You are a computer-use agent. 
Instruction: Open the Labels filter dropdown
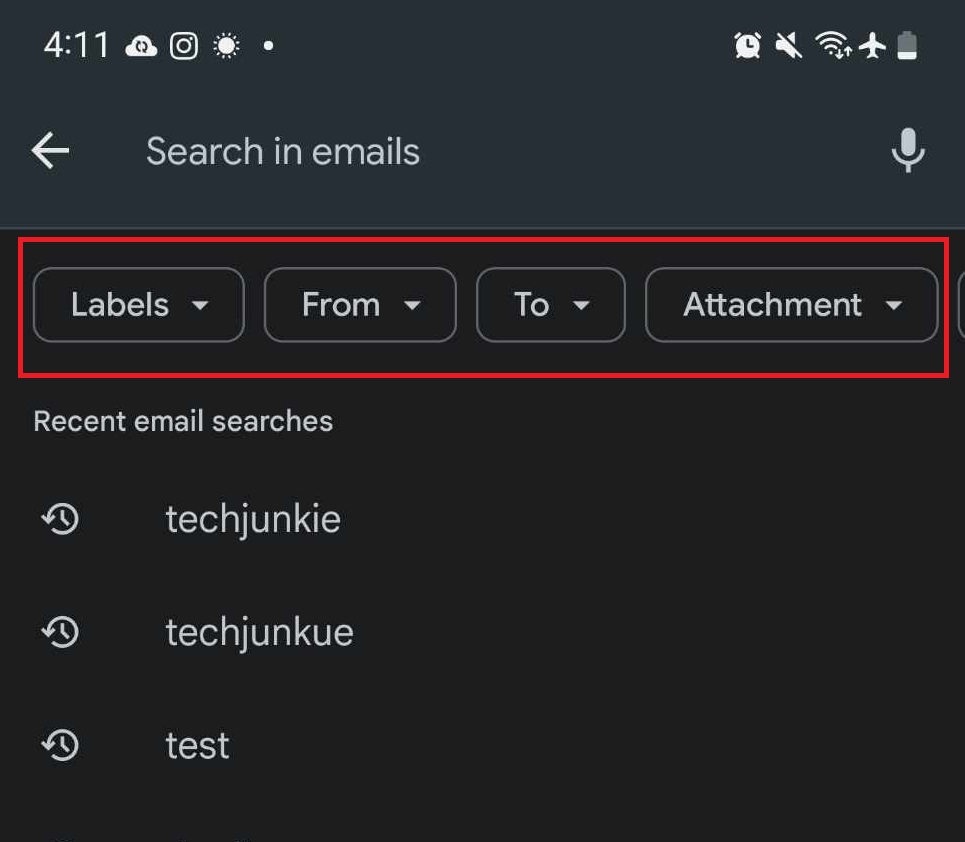point(139,305)
